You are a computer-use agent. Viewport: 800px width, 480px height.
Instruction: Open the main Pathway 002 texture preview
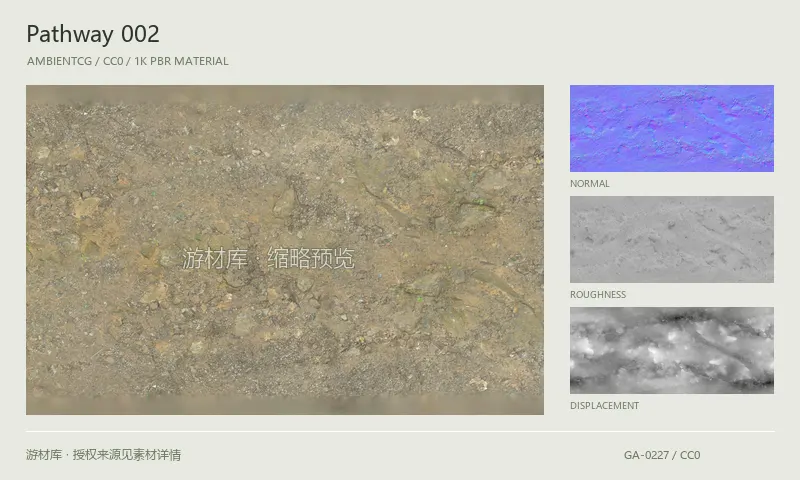pos(285,249)
